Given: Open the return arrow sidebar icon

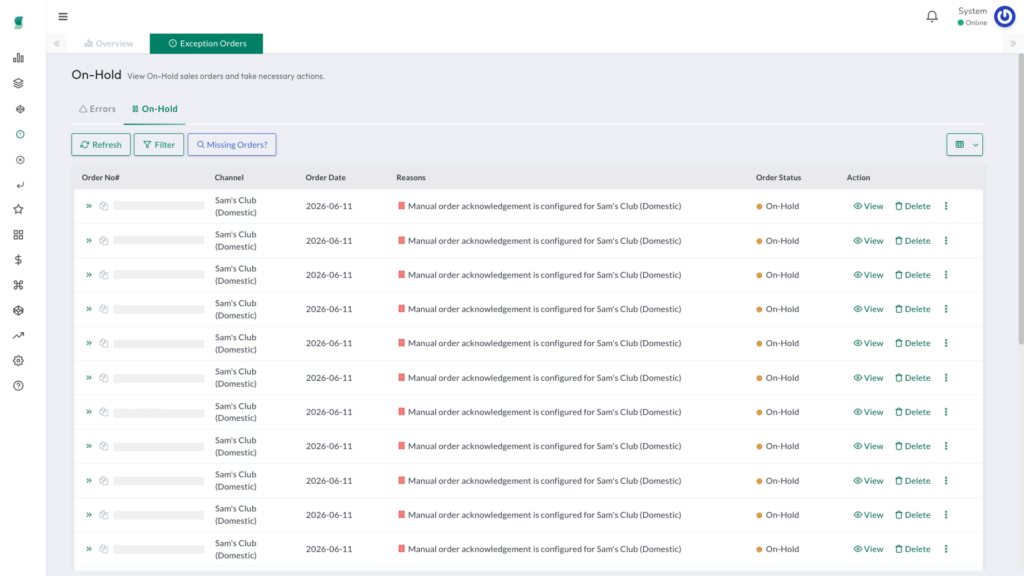Looking at the screenshot, I should 20,185.
